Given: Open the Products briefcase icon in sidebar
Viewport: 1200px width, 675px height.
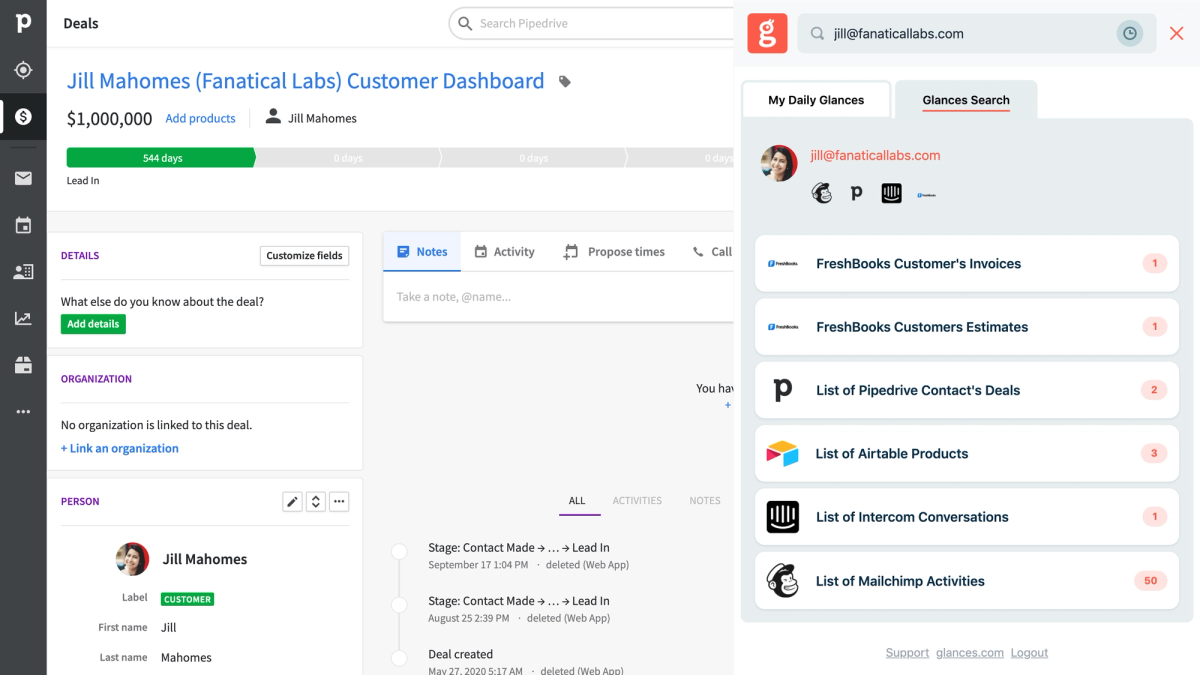Looking at the screenshot, I should coord(23,365).
